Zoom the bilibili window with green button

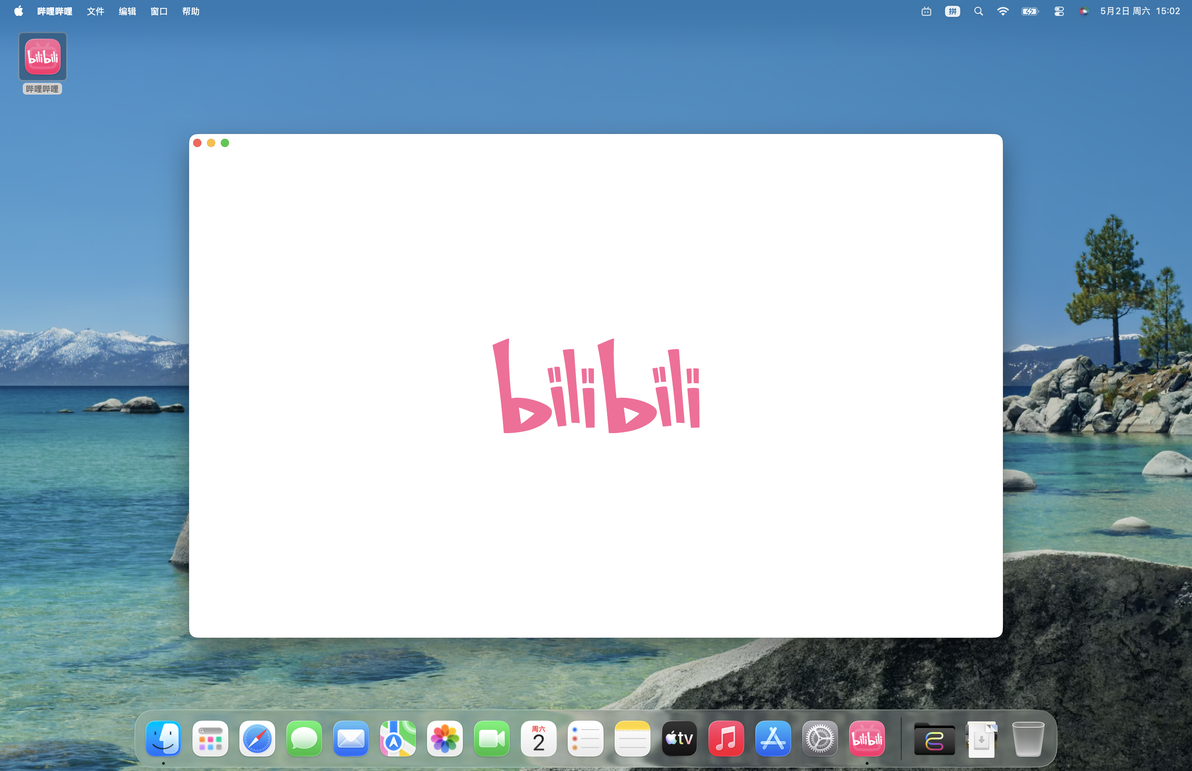(225, 143)
